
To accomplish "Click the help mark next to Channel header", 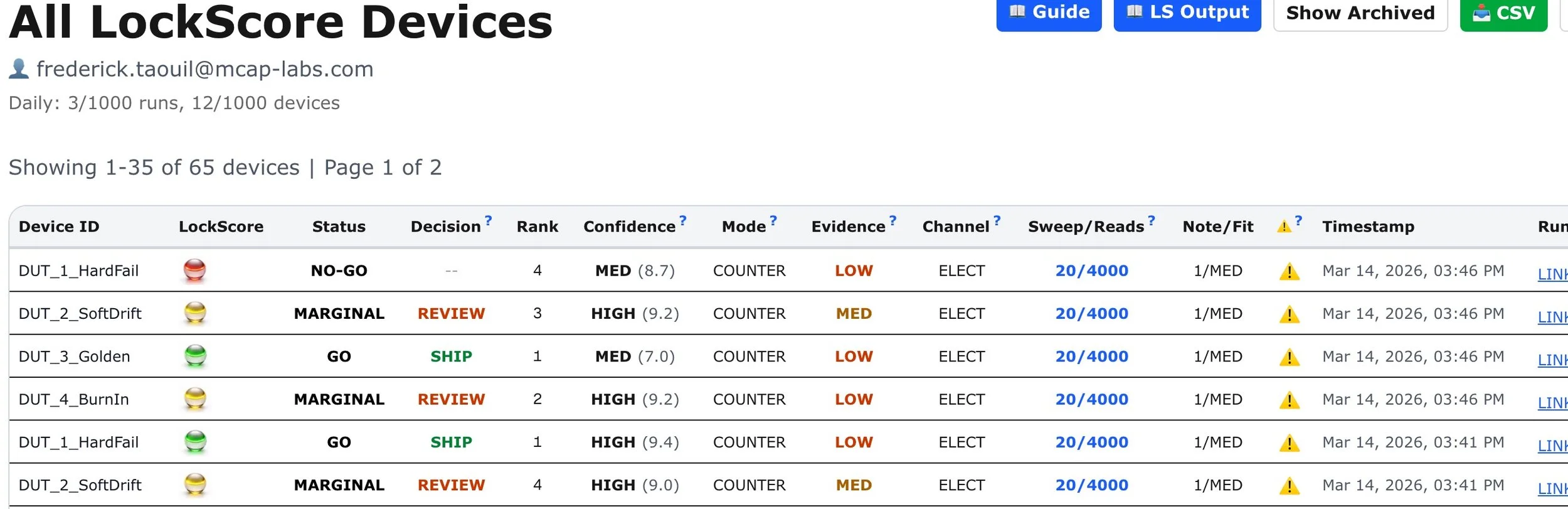I will click(x=997, y=220).
